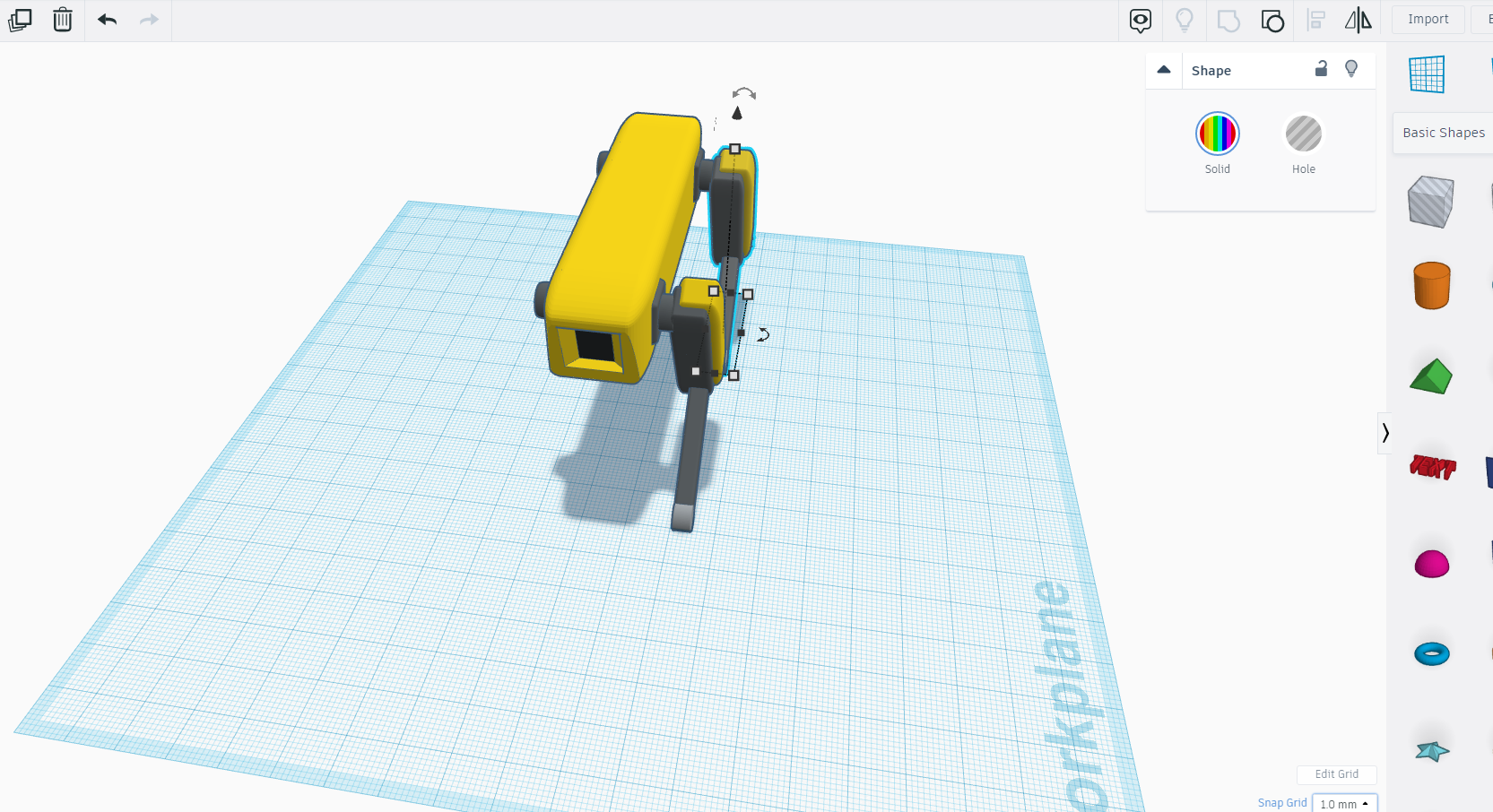Undo the last action

point(108,20)
